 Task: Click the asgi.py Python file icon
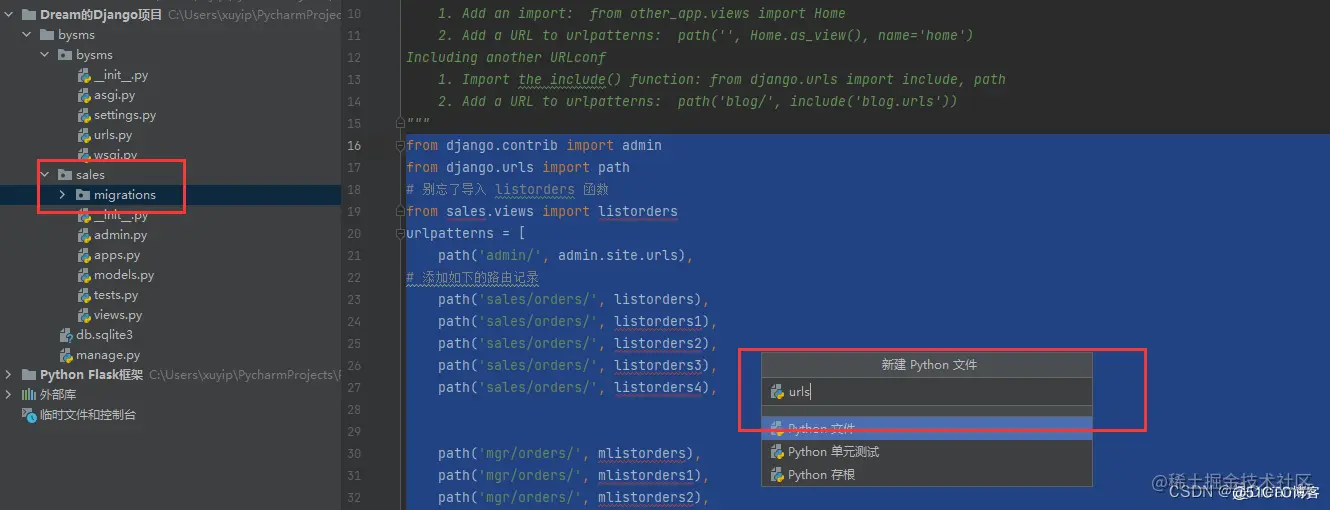click(85, 95)
